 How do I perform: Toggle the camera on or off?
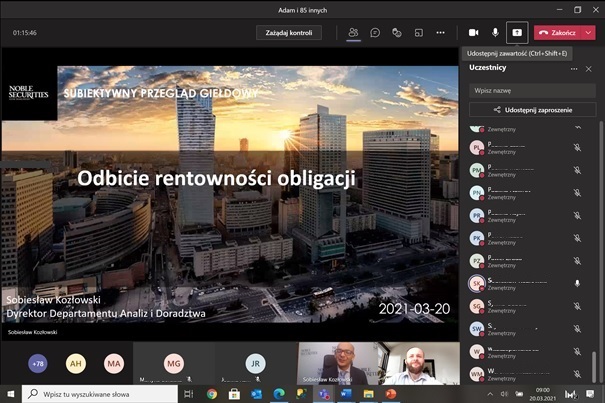coord(474,32)
